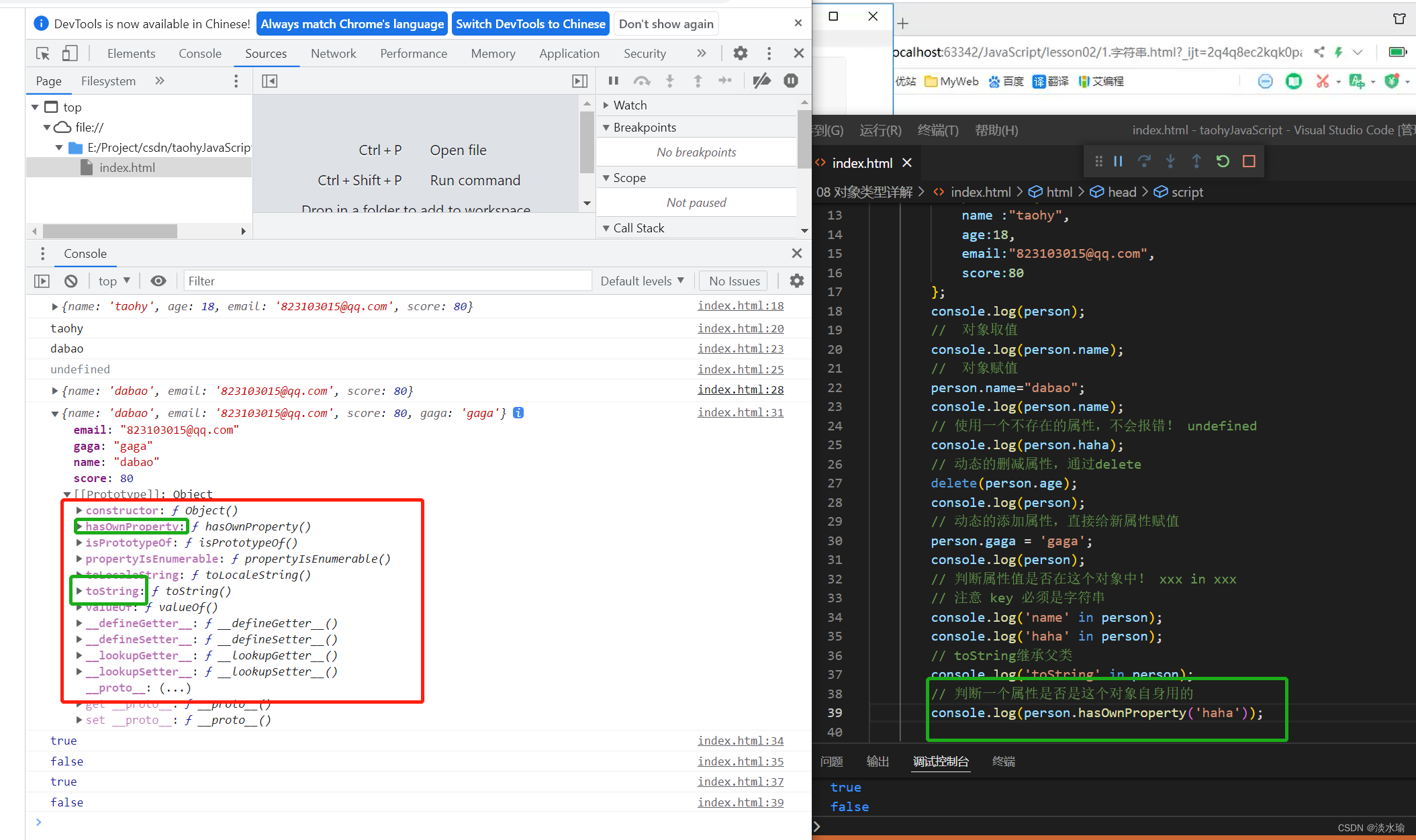Click VS Code step into icon
The height and width of the screenshot is (840, 1416).
tap(1170, 161)
